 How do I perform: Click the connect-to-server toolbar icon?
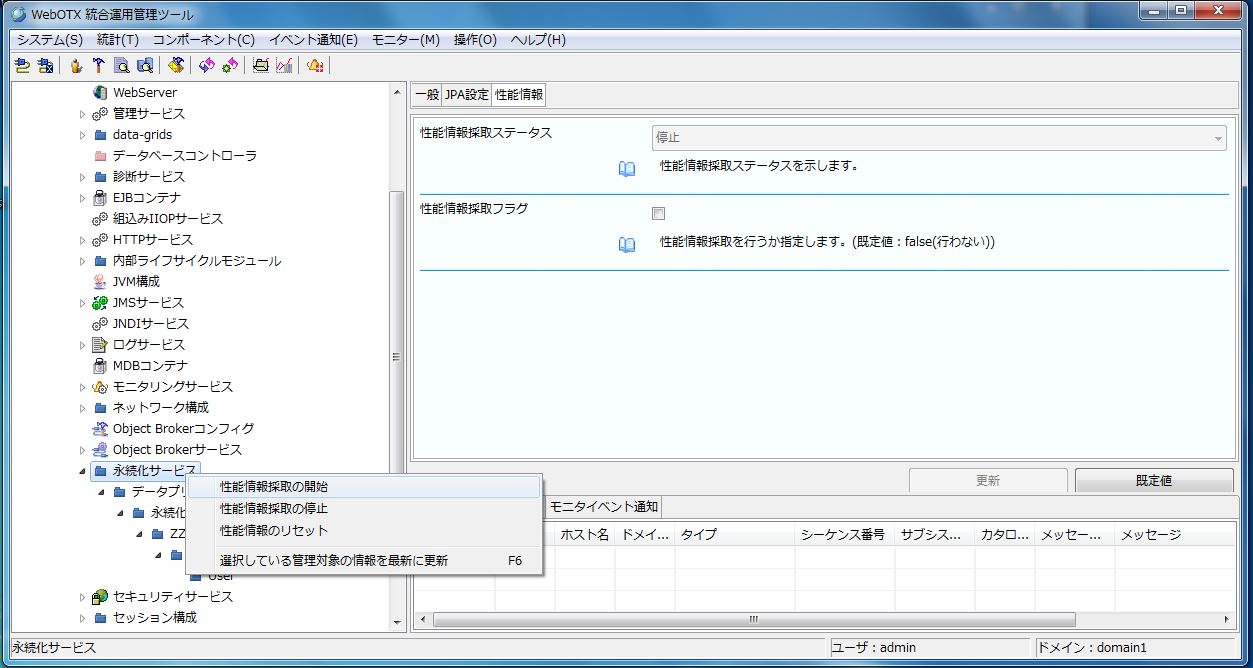click(22, 66)
